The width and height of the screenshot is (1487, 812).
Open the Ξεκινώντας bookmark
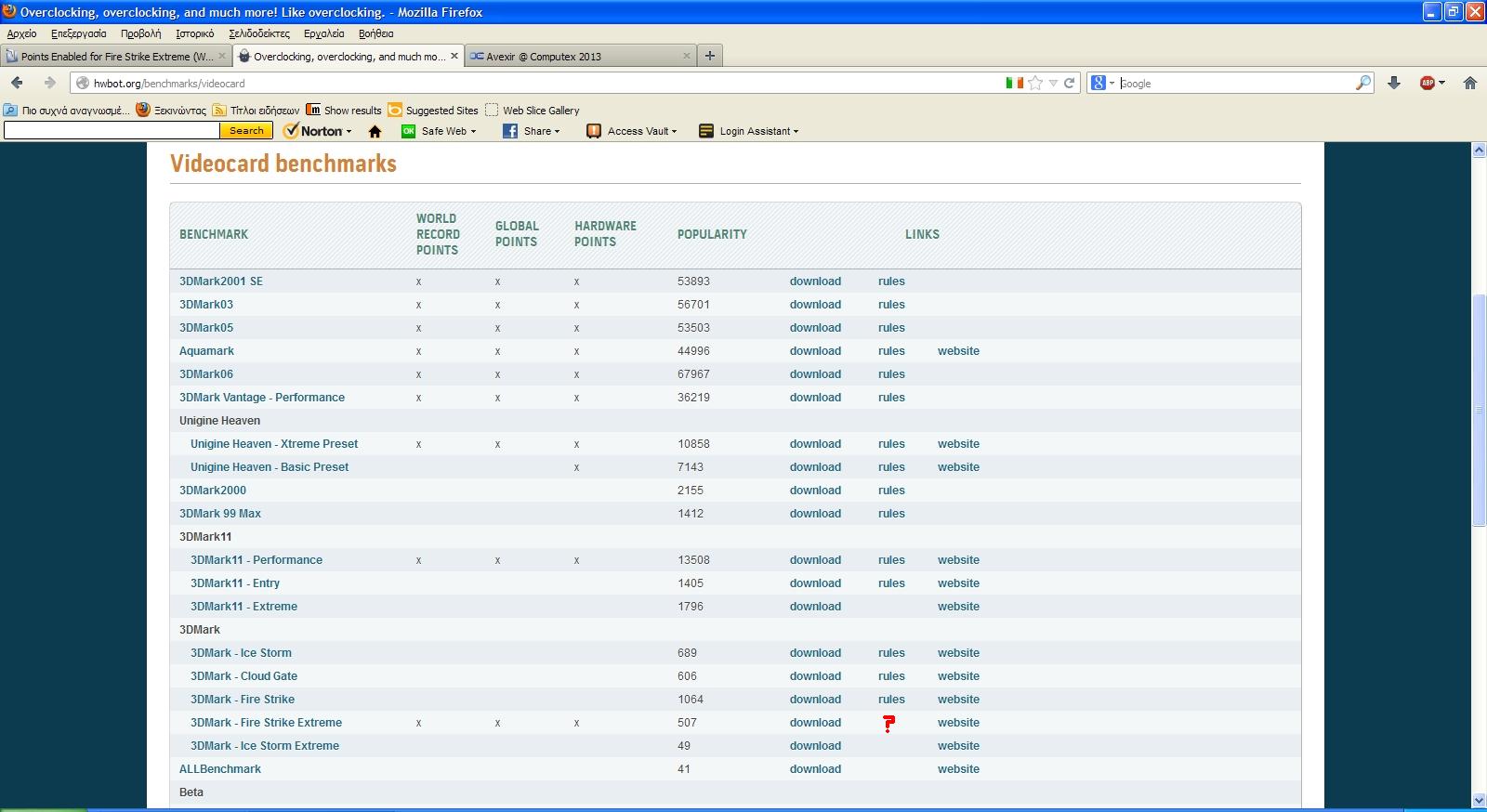171,110
